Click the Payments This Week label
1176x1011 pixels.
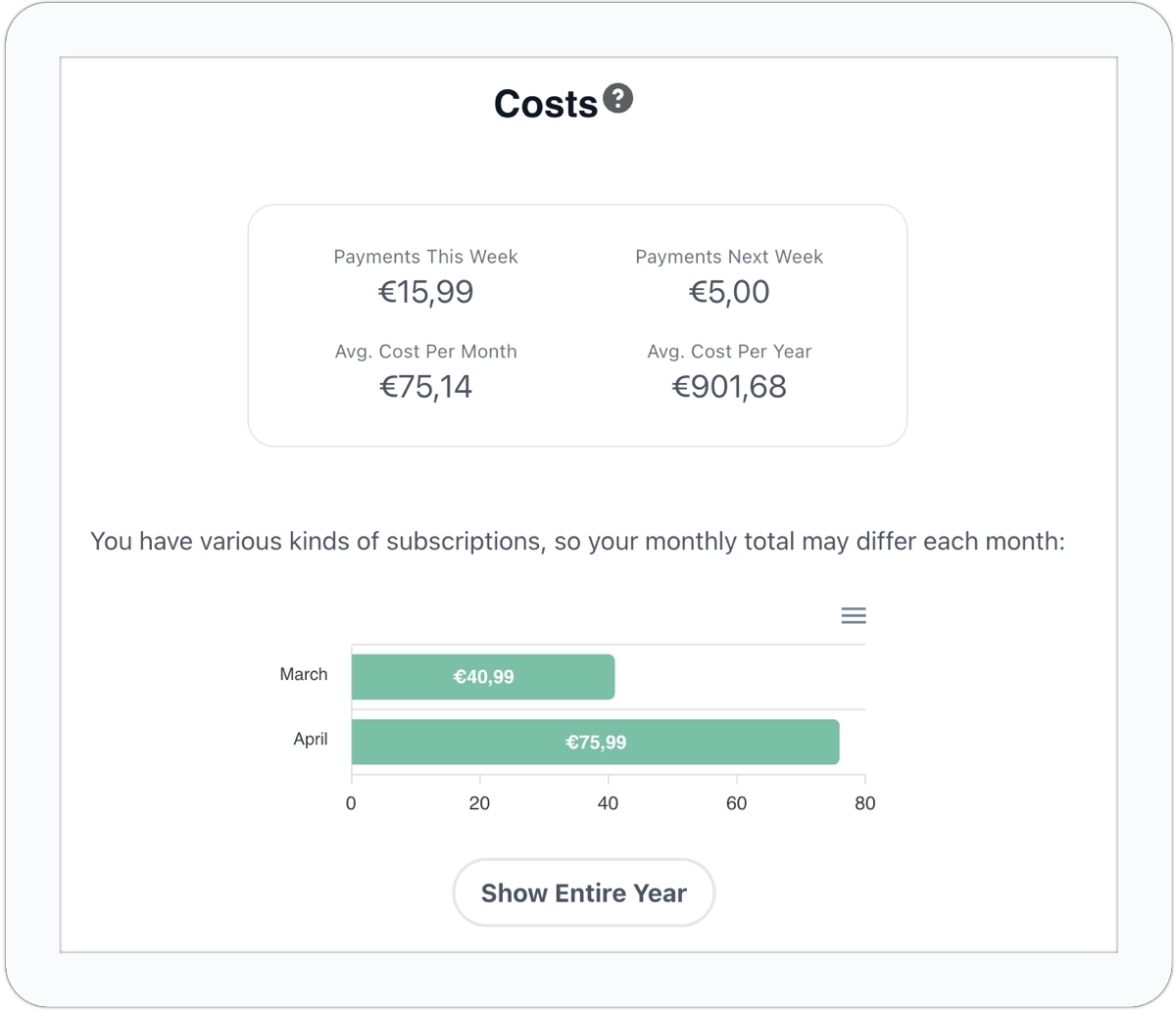point(425,257)
